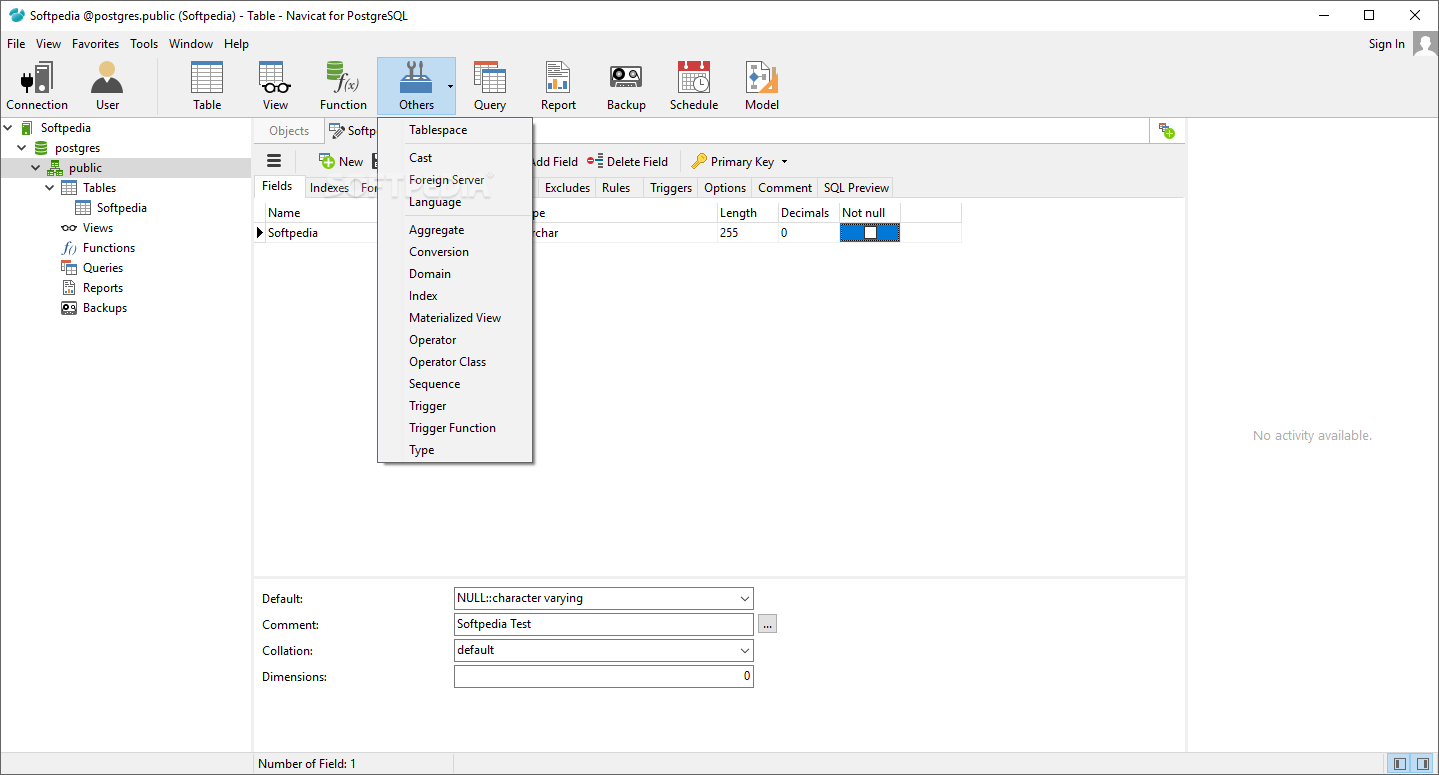Screen dimensions: 1439x775
Task: Switch to the Triggers tab
Action: [x=671, y=188]
